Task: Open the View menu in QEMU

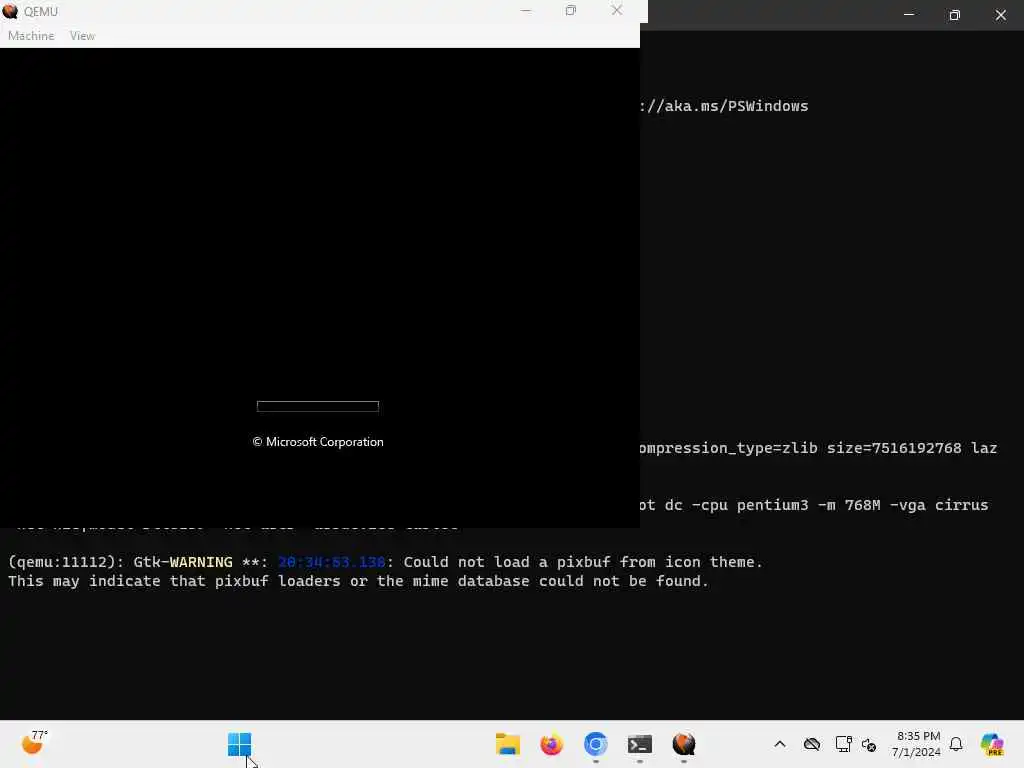Action: 82,36
